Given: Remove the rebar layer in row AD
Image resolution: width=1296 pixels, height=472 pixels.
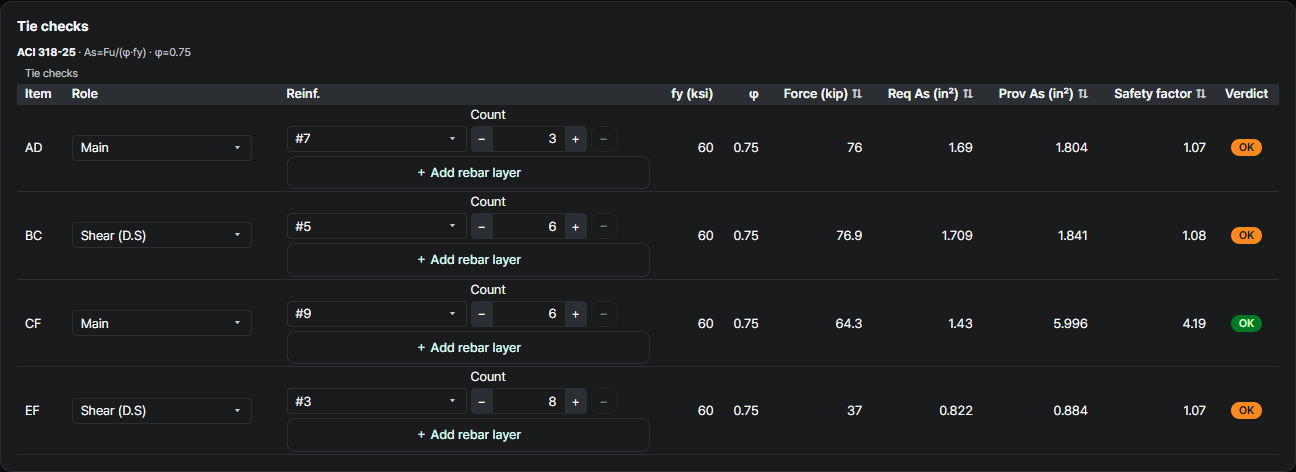Looking at the screenshot, I should tap(604, 139).
